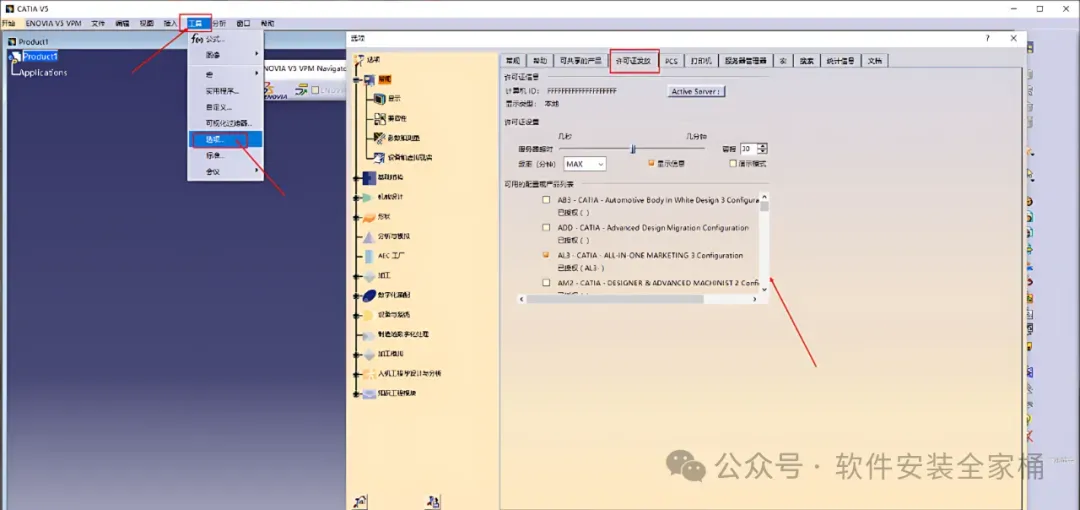Click the green connect icon beside ENOVIA logo

click(302, 90)
